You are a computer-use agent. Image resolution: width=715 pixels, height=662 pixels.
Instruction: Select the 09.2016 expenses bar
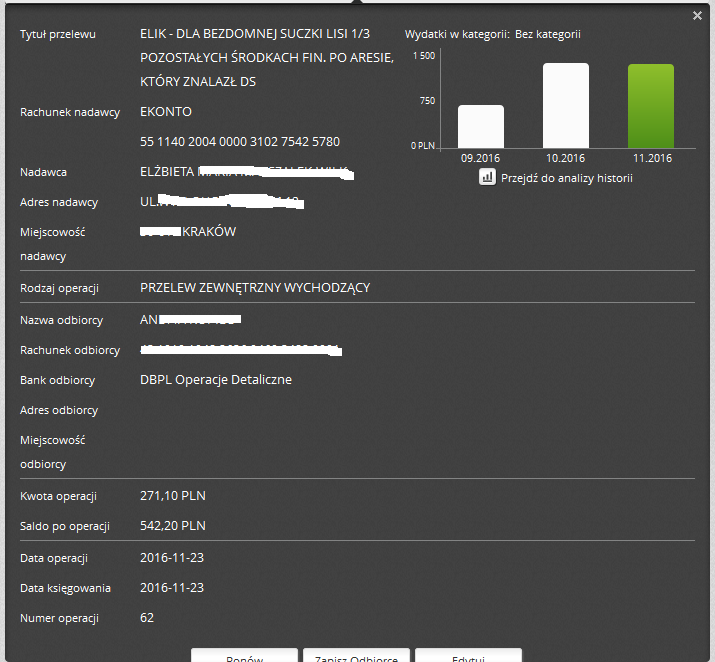[x=481, y=127]
